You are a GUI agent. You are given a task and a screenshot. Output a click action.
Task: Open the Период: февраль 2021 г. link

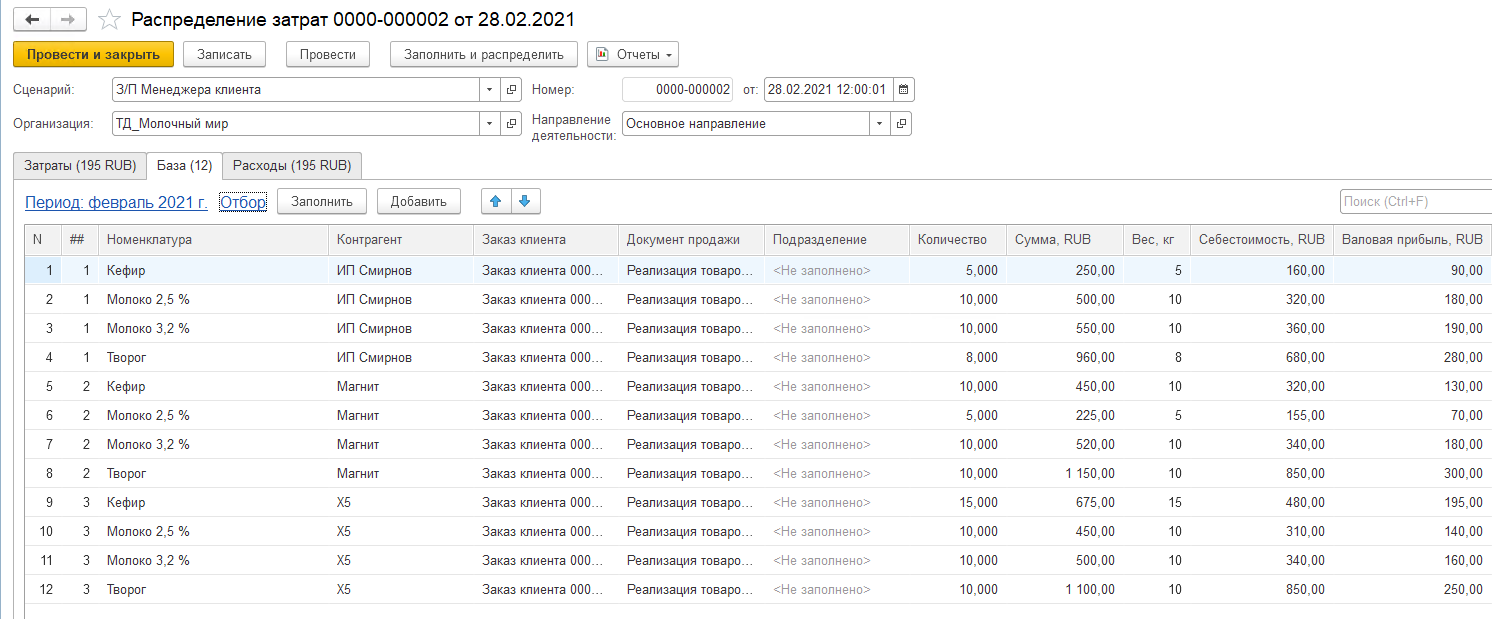coord(116,202)
